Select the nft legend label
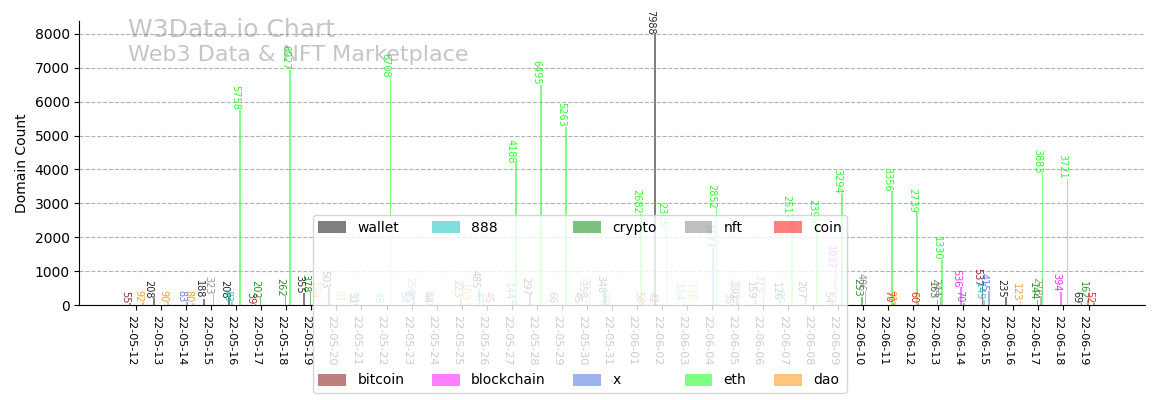Screen dimensions: 1160x400 733,228
